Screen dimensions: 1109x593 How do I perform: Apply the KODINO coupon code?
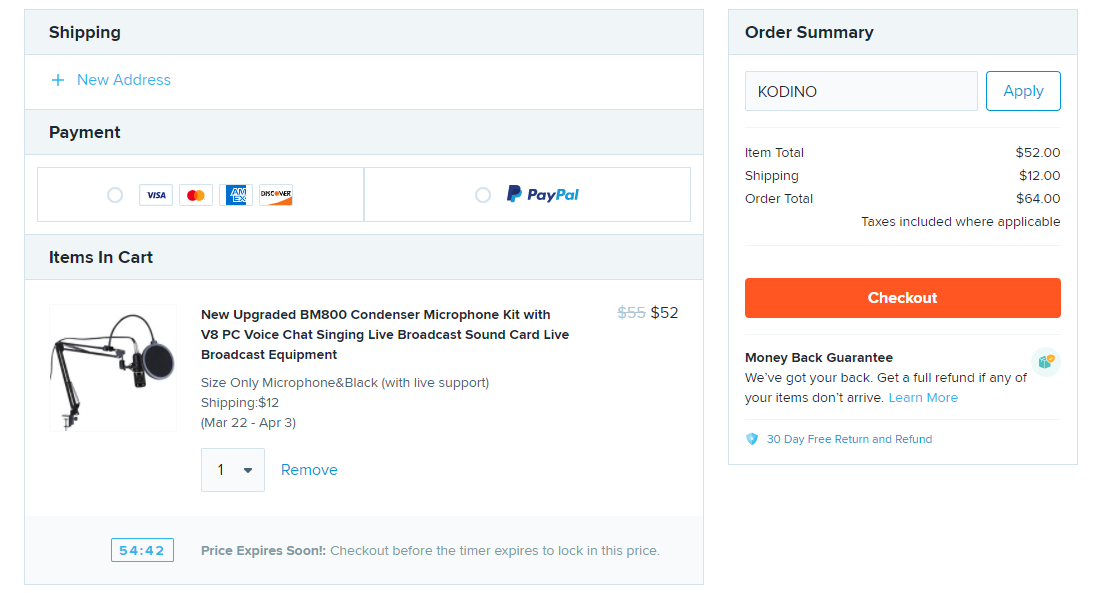pos(1023,91)
